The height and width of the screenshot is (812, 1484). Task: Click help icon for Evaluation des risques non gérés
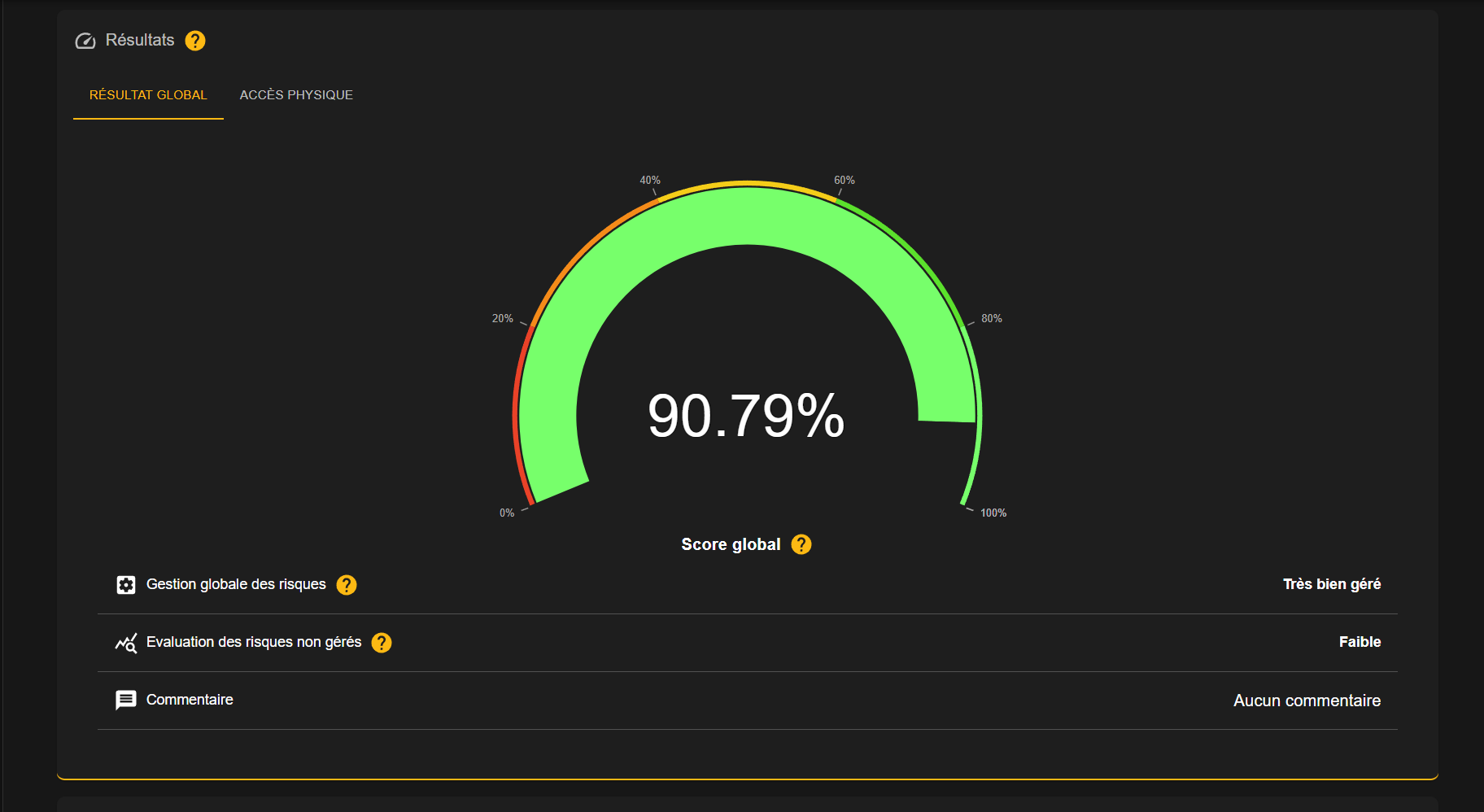click(382, 643)
